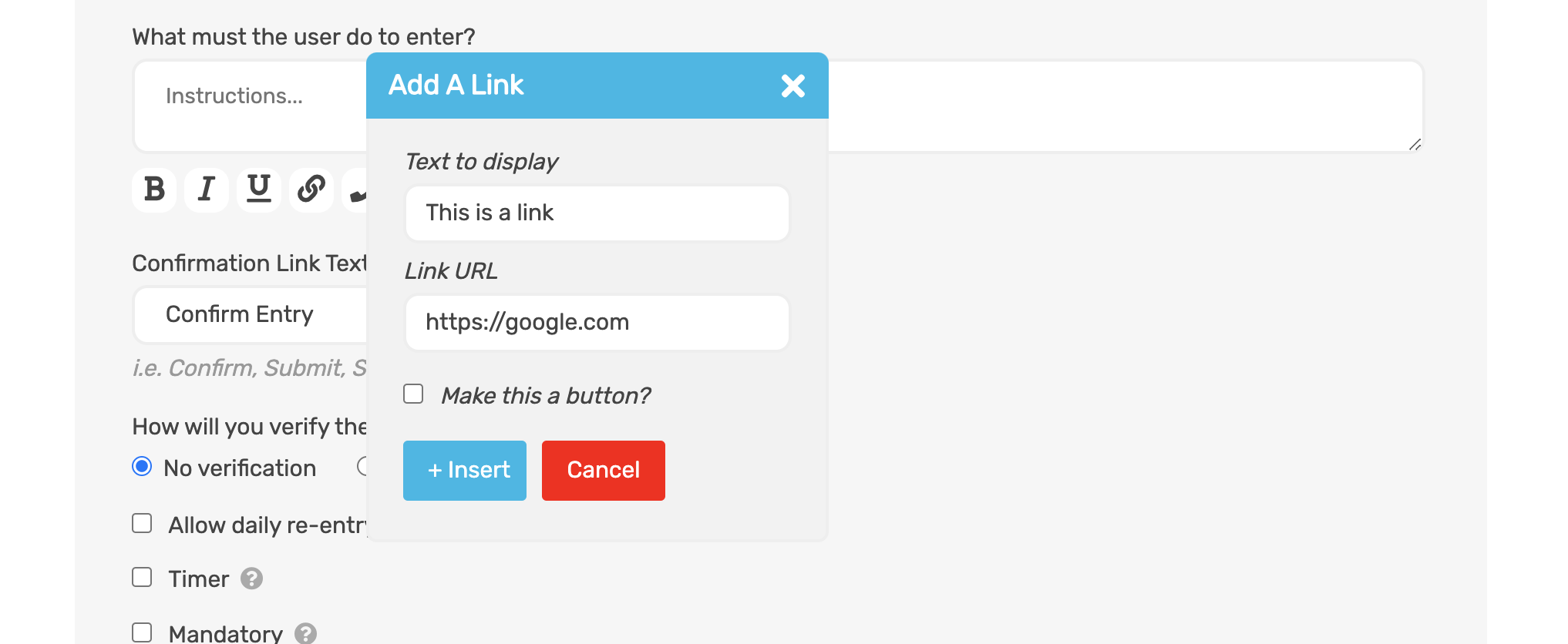Cancel adding the link
Screen dimensions: 1568x644
click(604, 470)
